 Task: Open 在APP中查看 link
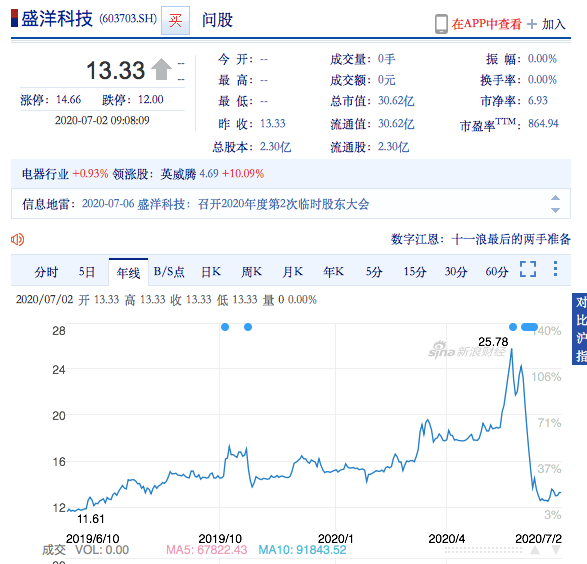pos(486,24)
